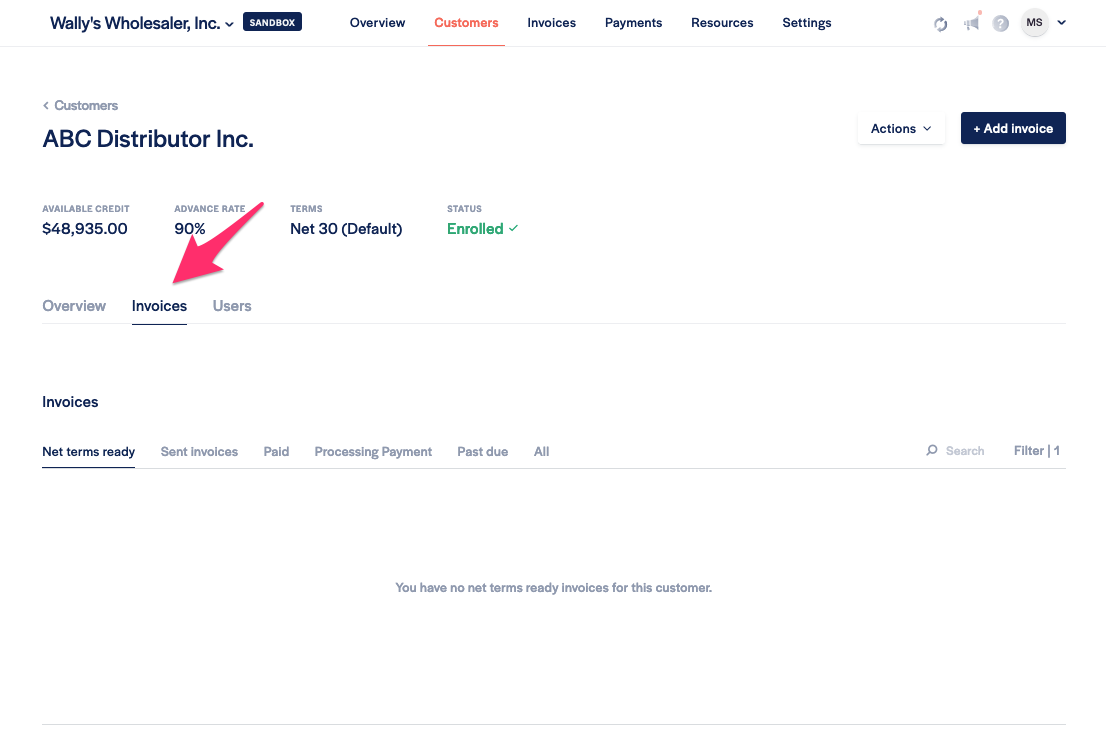
Task: Show the Sent invoices tab
Action: 199,452
